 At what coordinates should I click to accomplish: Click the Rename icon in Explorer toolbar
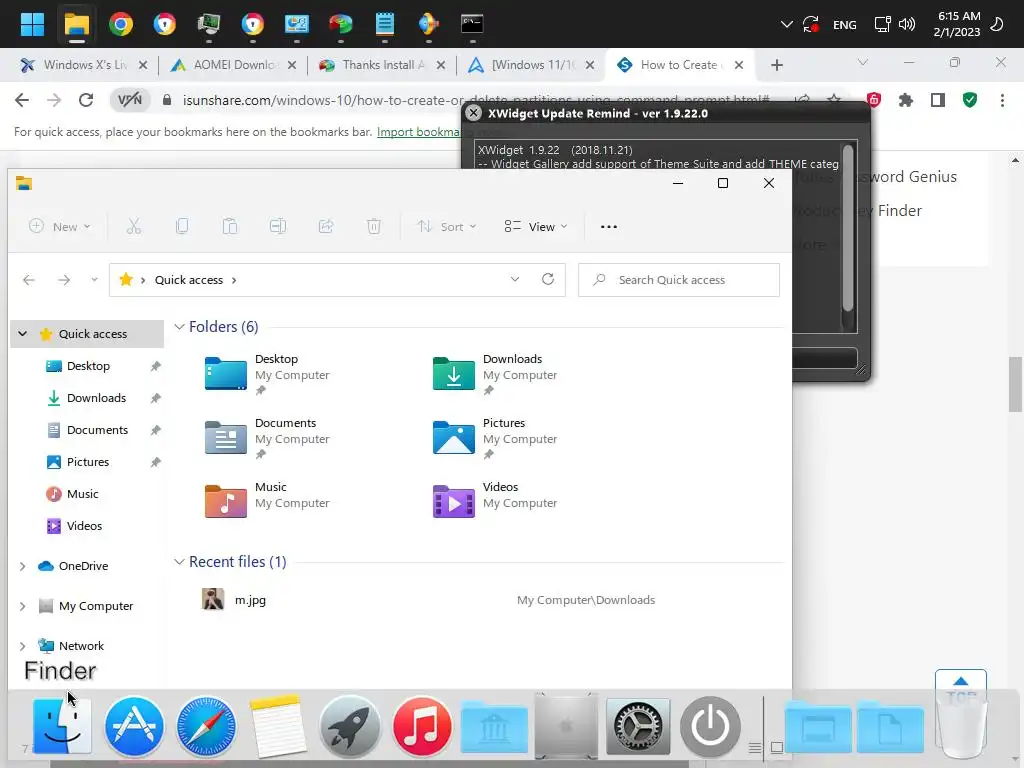278,227
